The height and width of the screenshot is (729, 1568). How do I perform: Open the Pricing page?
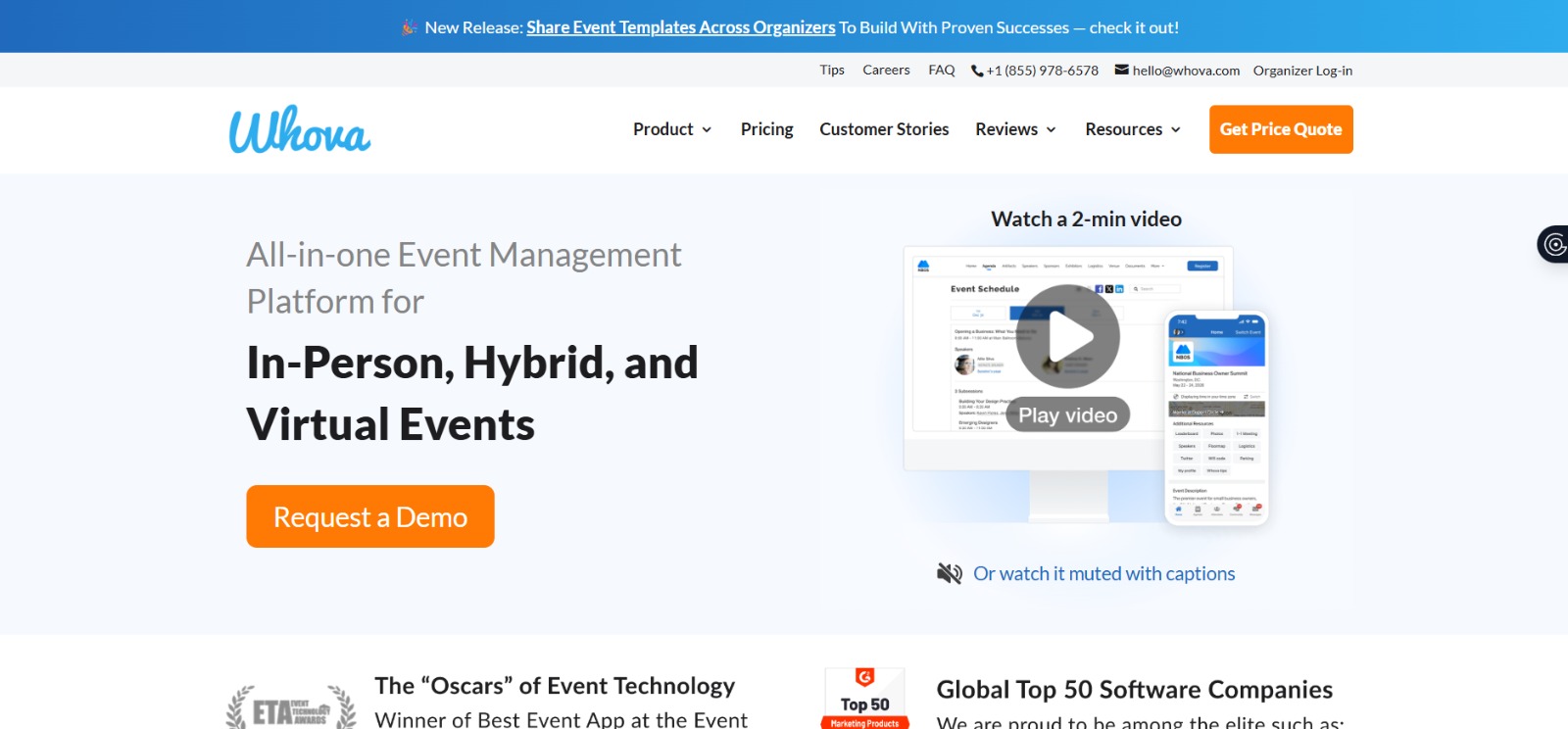[x=766, y=129]
